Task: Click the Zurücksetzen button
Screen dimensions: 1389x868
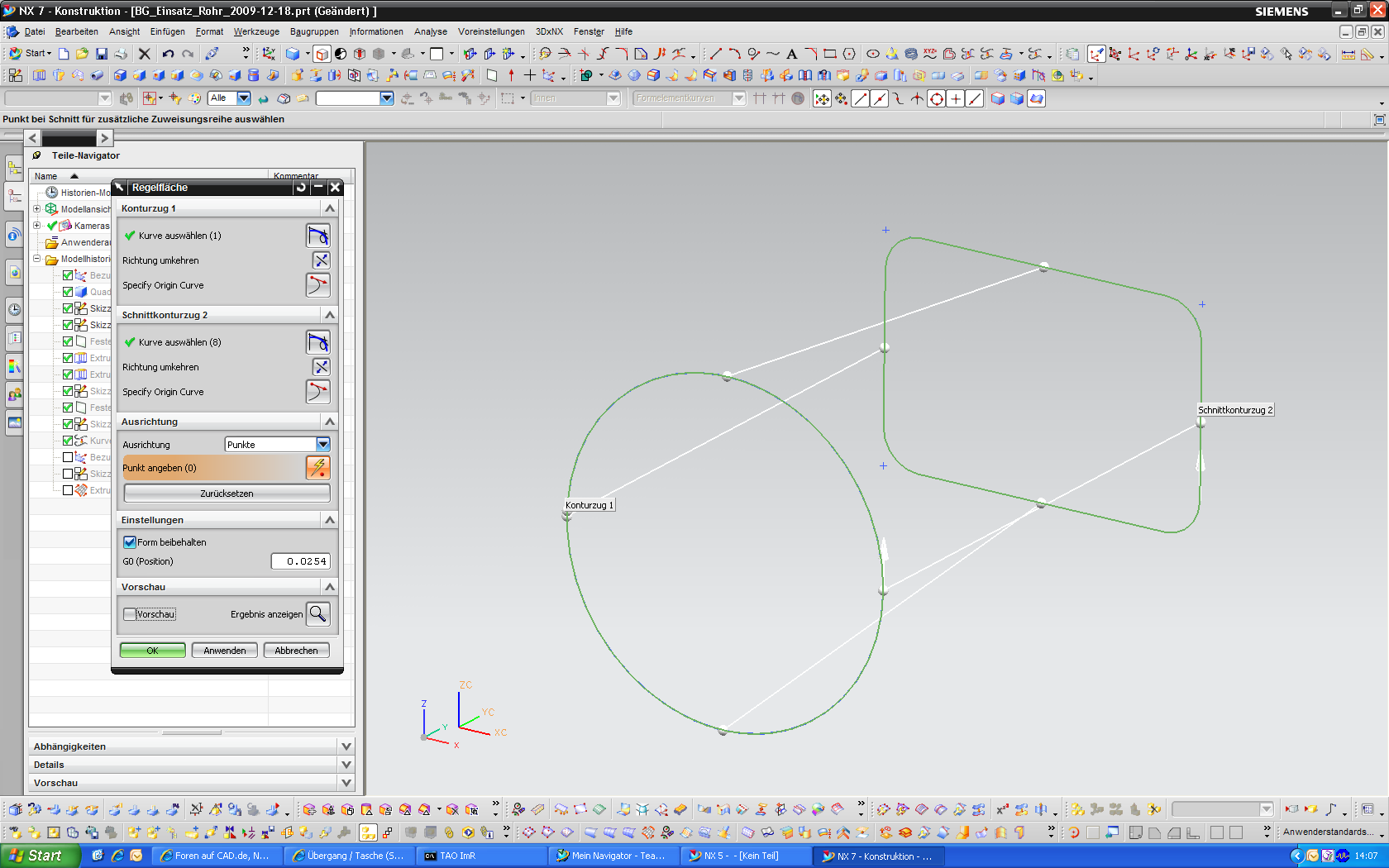Action: pos(227,494)
